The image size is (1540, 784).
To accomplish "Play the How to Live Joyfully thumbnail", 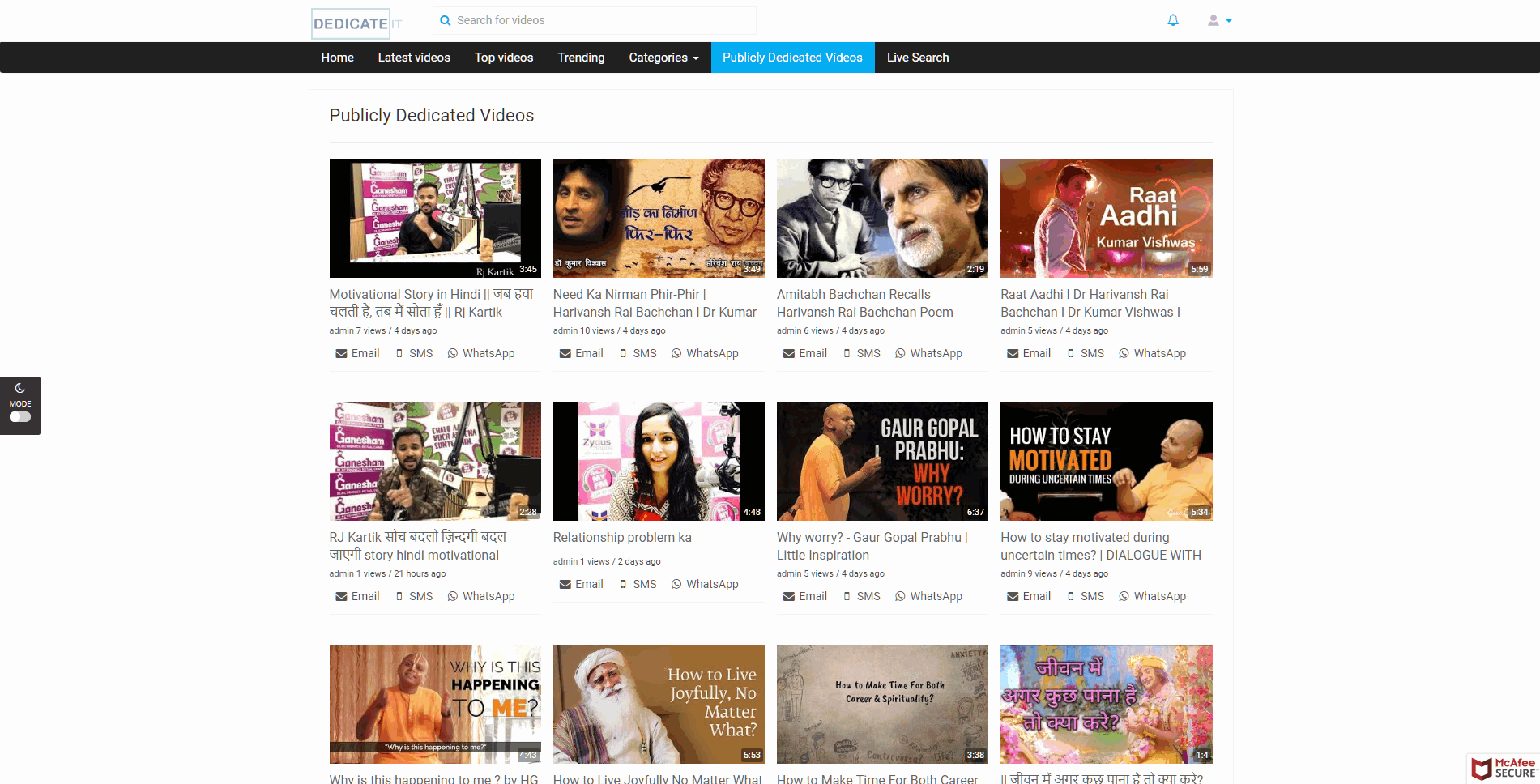I will coord(659,704).
